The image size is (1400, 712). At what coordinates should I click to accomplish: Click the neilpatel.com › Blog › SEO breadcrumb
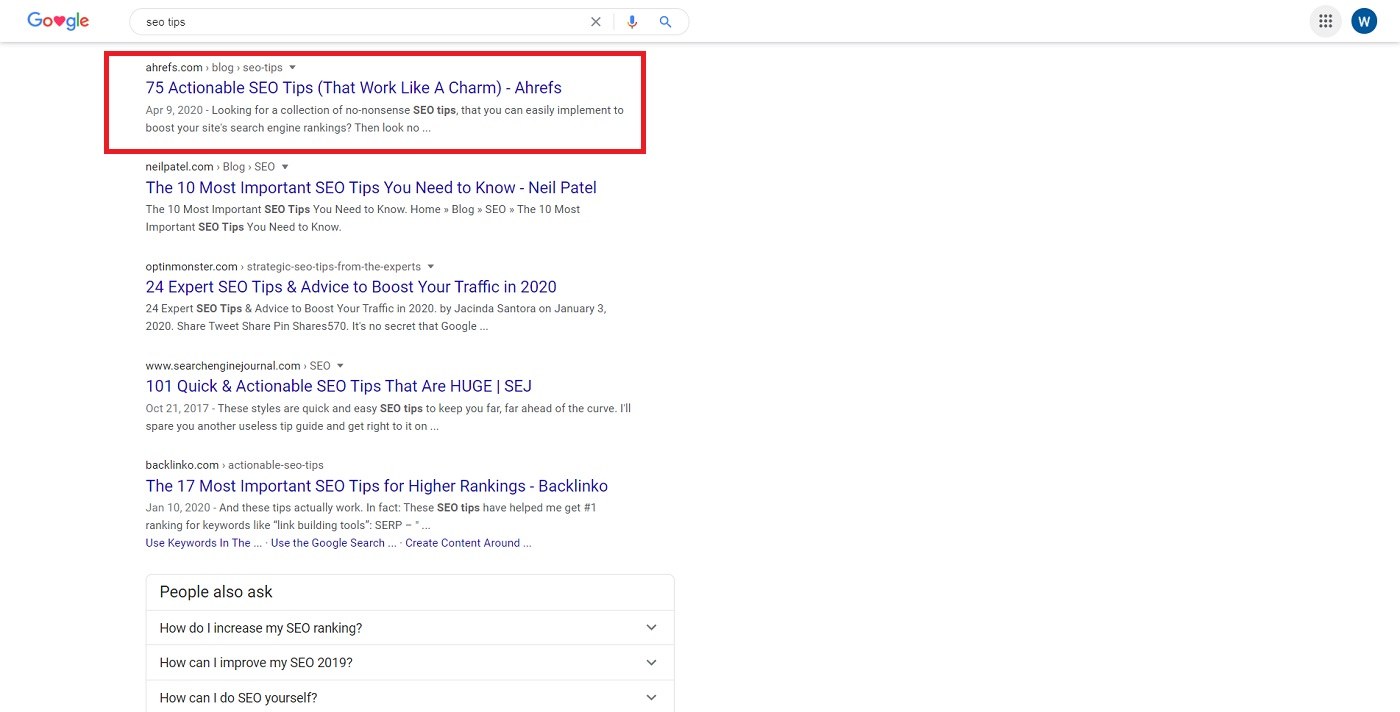point(210,167)
